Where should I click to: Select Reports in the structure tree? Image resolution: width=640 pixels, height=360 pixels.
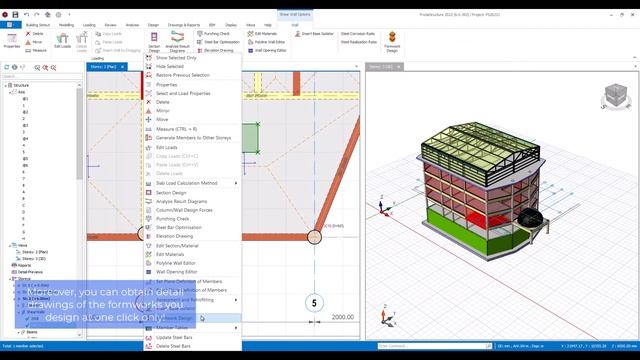24,265
